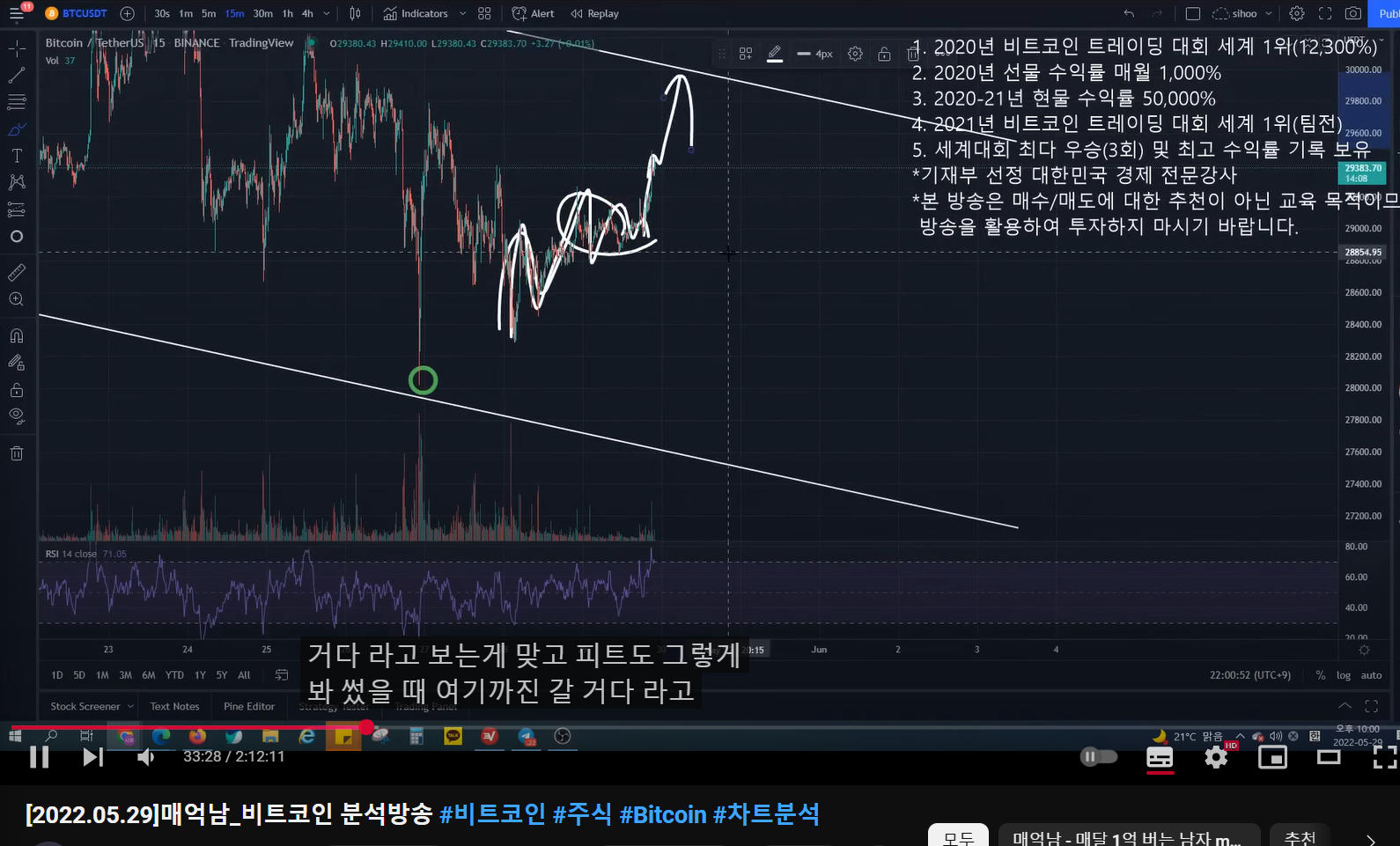Select the 1h timeframe
Screen dimensions: 1400x846
pos(287,13)
